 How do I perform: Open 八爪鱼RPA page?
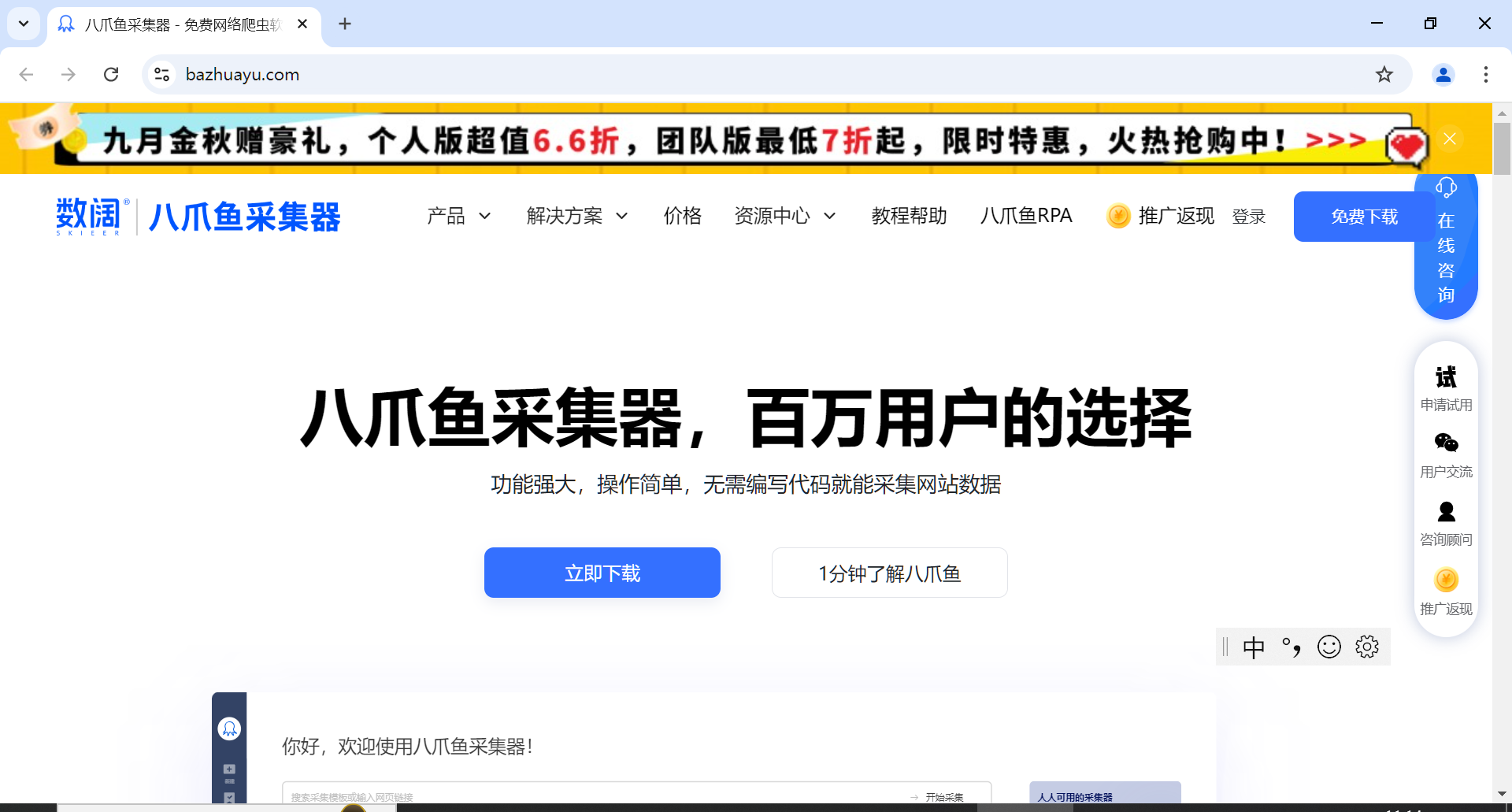[1026, 216]
